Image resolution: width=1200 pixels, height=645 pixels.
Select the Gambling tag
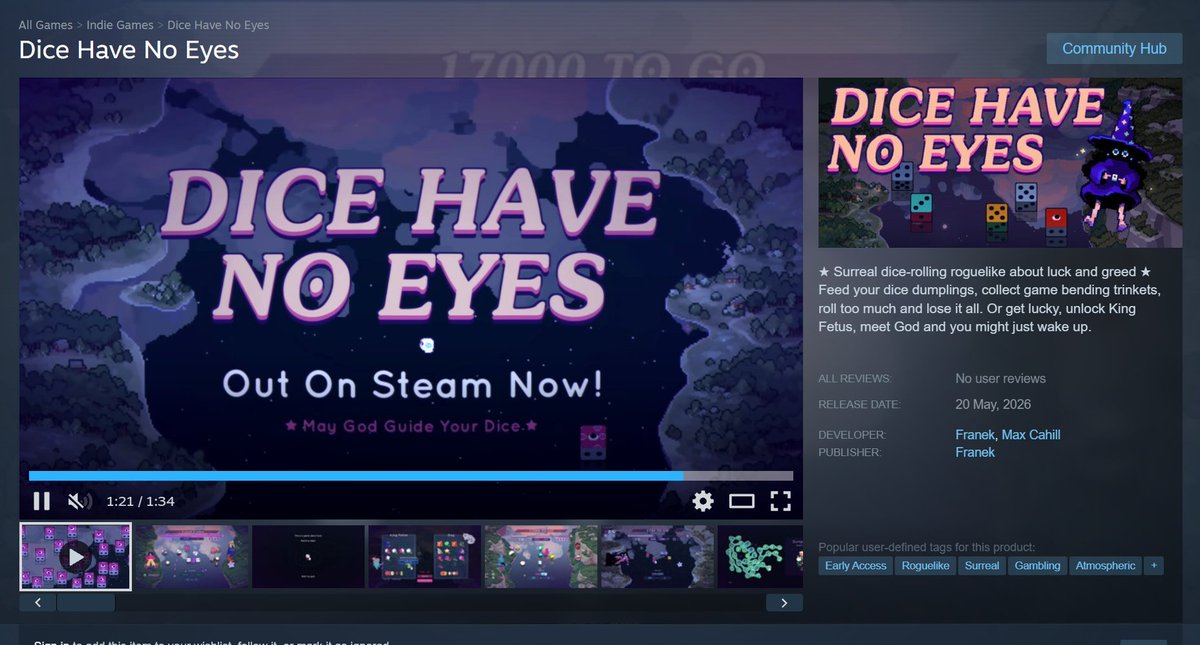click(x=1038, y=566)
